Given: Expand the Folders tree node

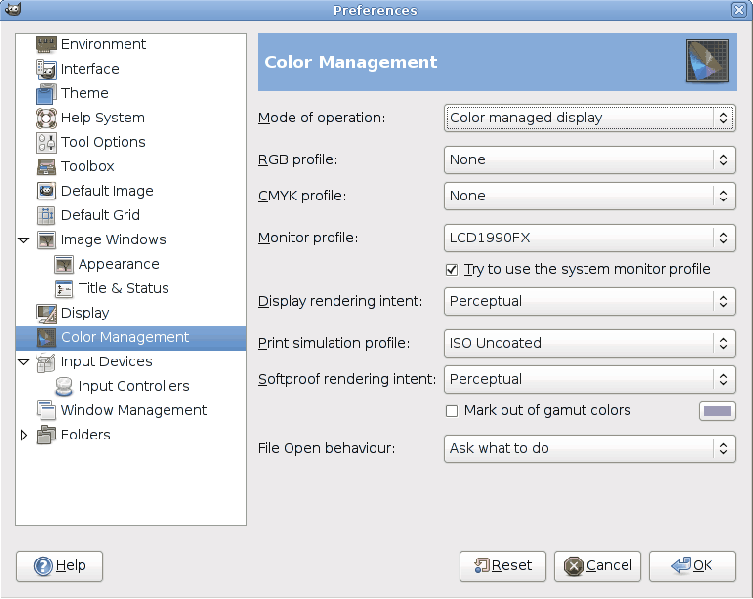Looking at the screenshot, I should [24, 435].
